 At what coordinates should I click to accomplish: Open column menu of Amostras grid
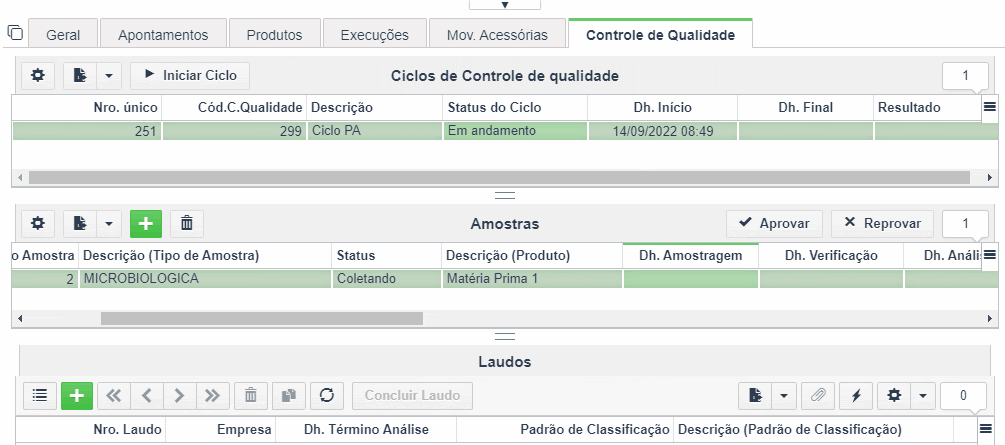tap(990, 255)
